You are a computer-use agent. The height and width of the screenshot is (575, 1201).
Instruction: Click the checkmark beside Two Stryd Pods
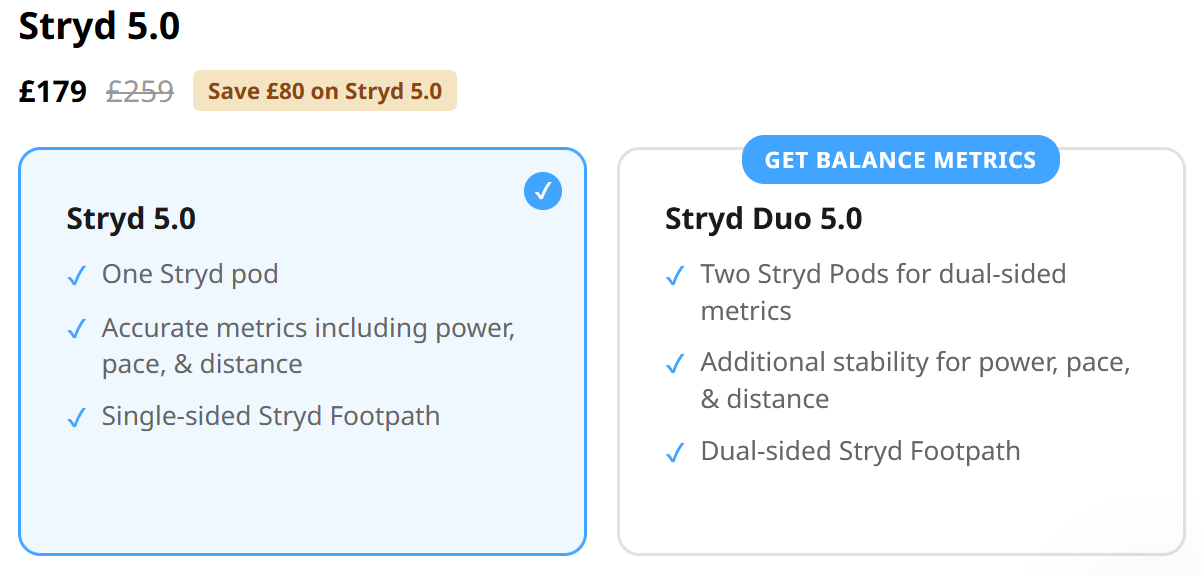point(676,276)
